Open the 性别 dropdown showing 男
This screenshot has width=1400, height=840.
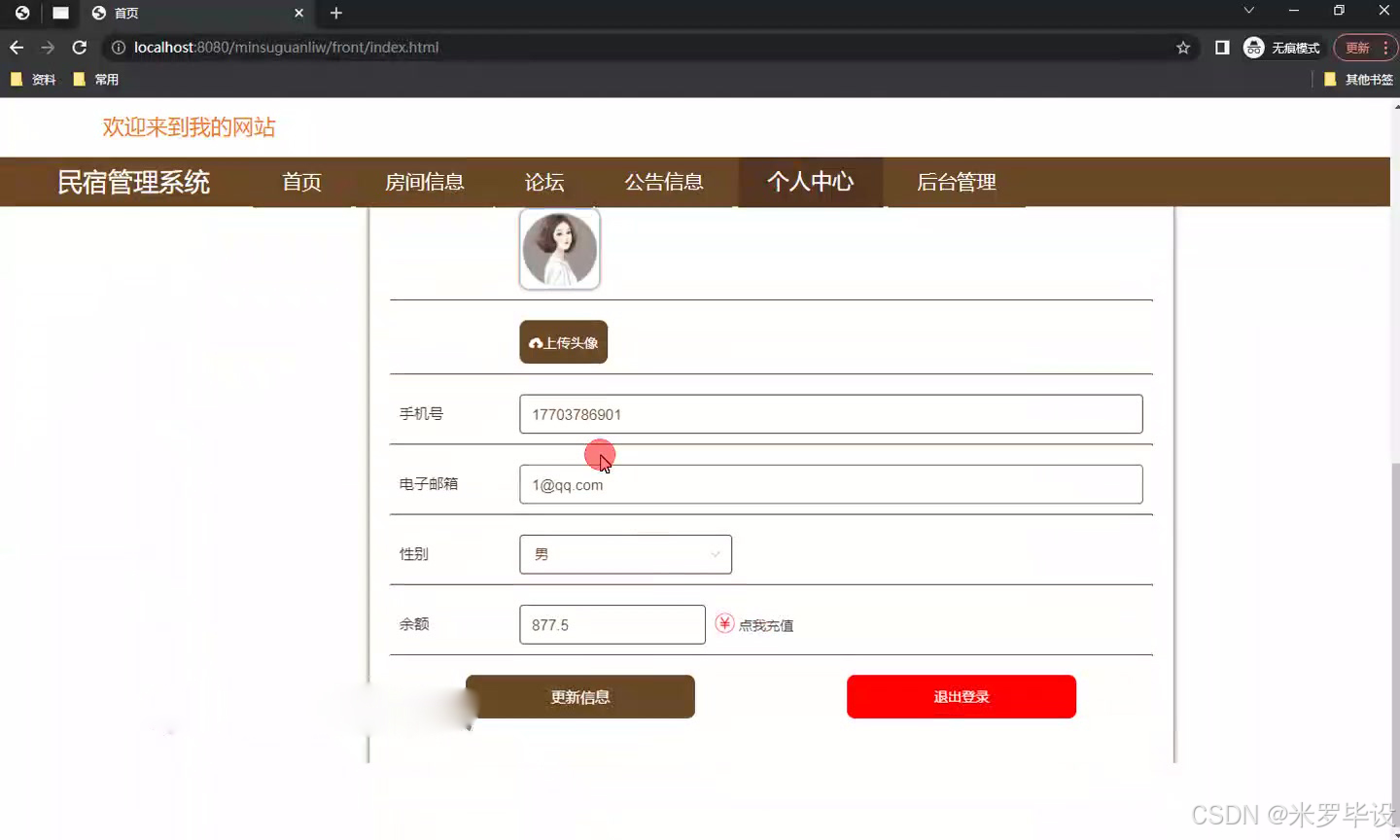pos(625,553)
